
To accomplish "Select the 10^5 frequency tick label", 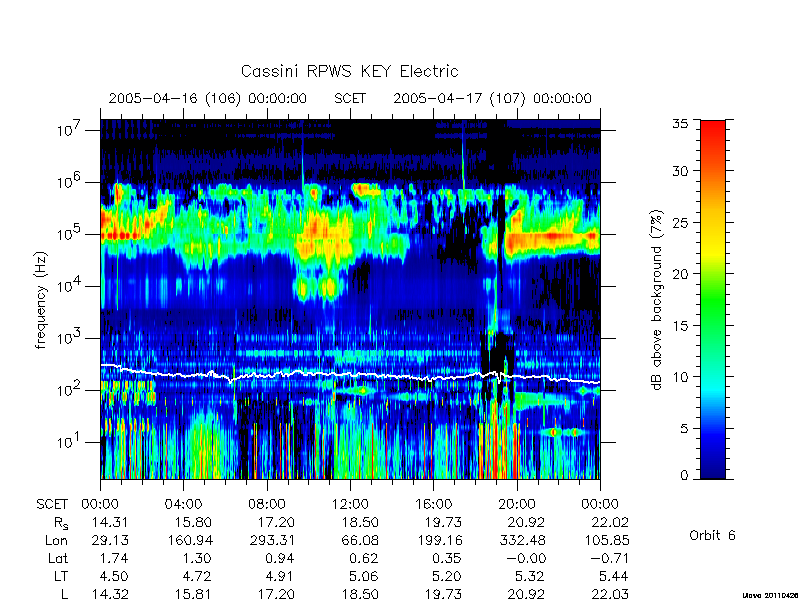I will pos(69,234).
